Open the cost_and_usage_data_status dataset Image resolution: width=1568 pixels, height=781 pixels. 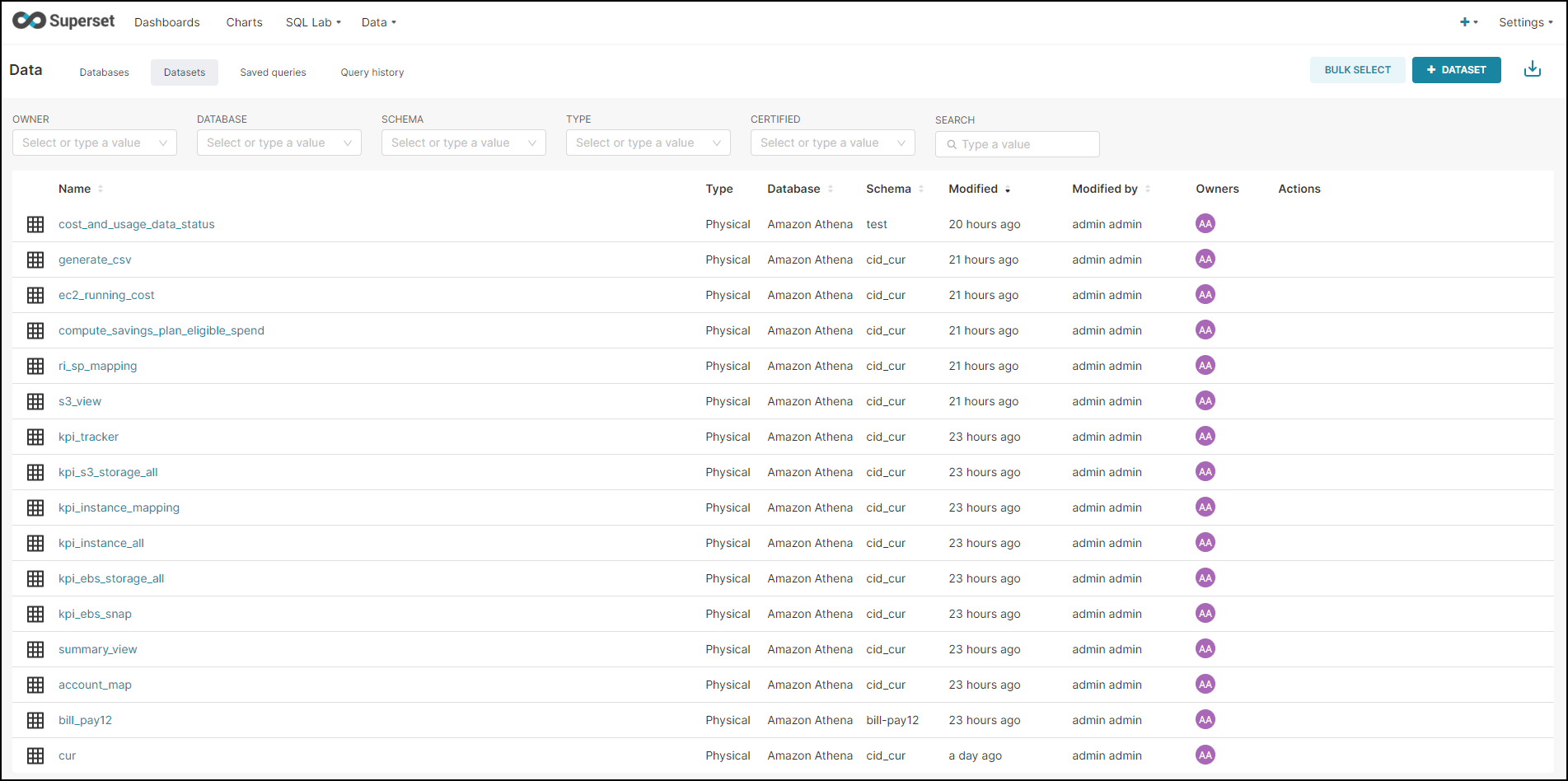click(137, 224)
